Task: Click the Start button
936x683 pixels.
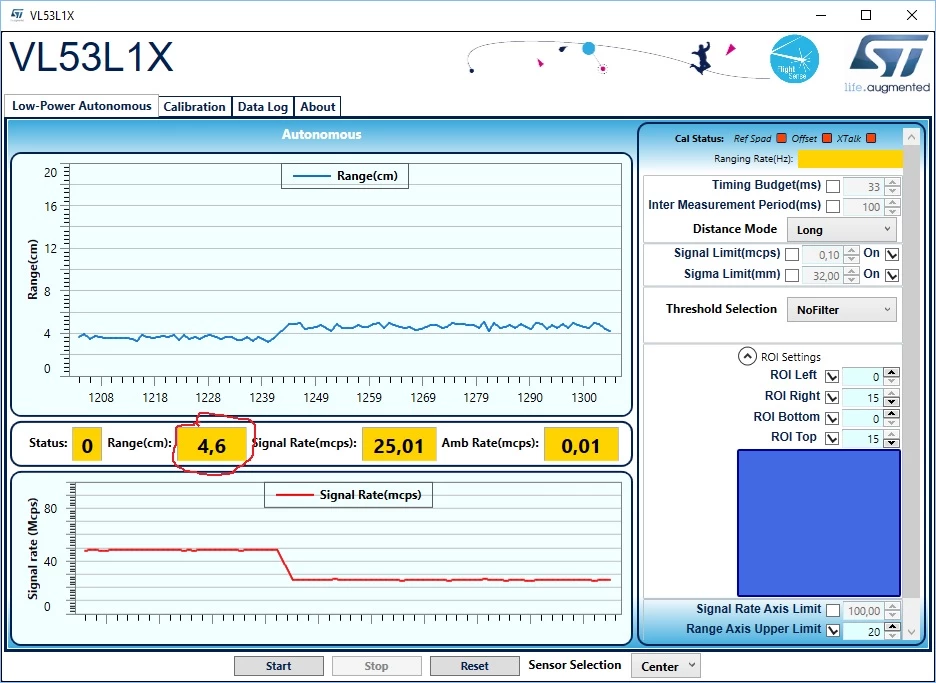Action: point(279,666)
